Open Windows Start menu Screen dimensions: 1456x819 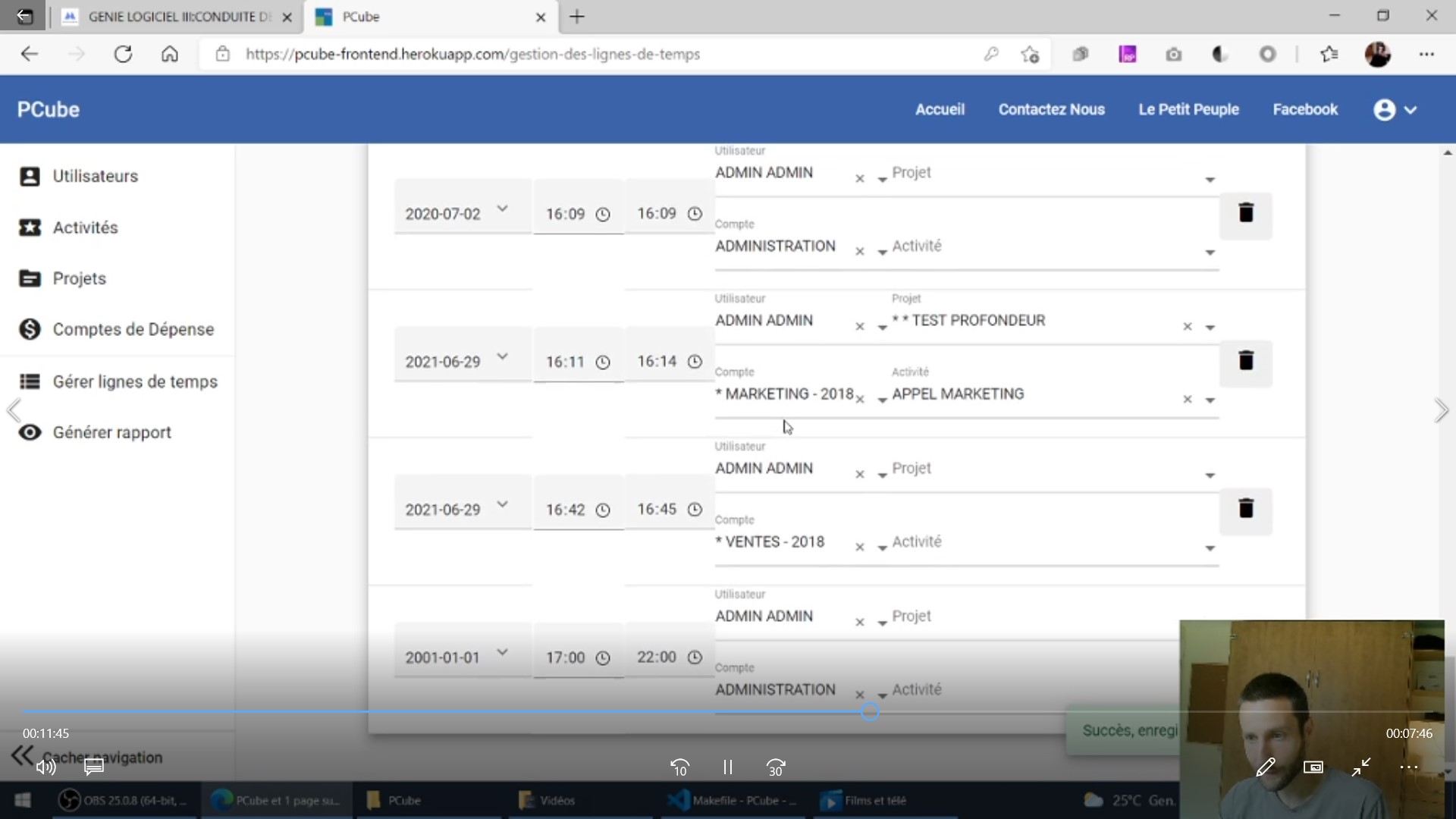click(x=23, y=800)
